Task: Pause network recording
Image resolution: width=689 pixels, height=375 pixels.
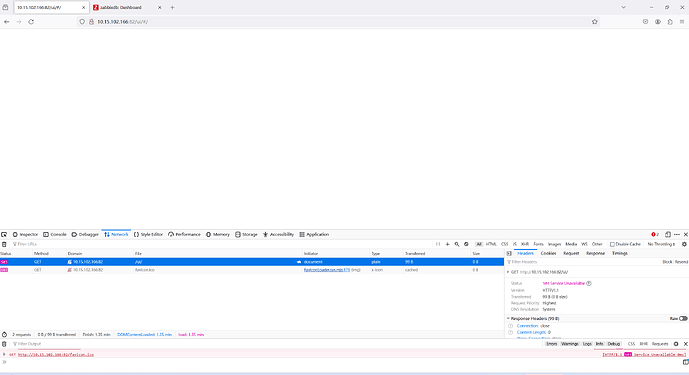Action: pos(438,244)
